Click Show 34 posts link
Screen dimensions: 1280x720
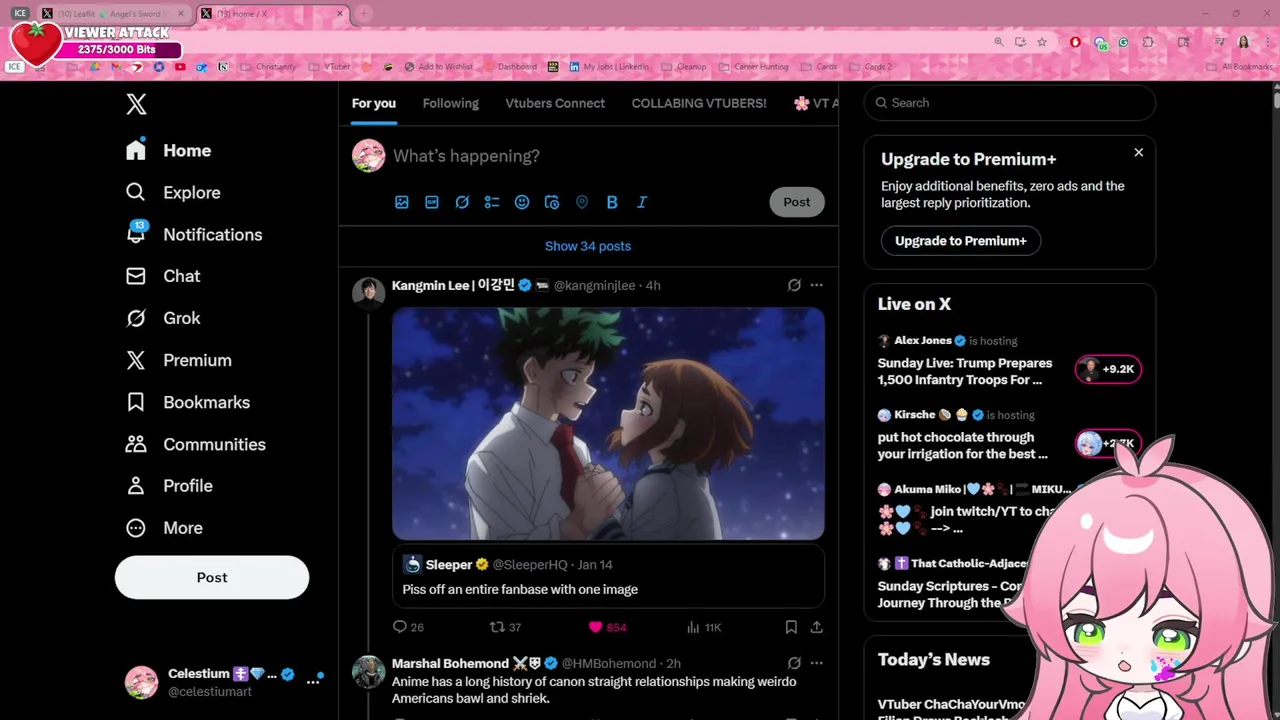(x=588, y=246)
